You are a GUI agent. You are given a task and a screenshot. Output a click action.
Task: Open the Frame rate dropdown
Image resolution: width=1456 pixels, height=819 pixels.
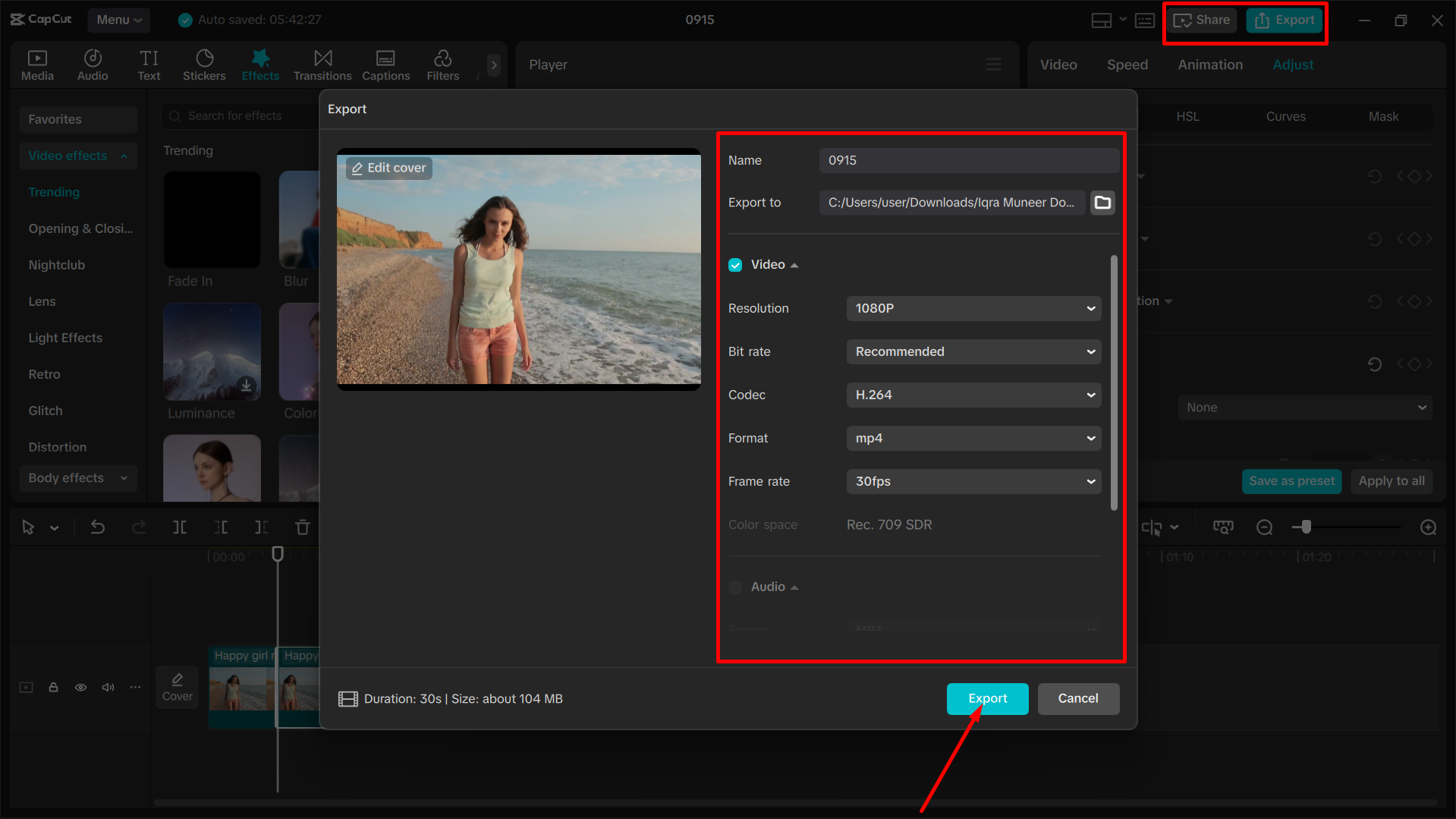pos(973,481)
